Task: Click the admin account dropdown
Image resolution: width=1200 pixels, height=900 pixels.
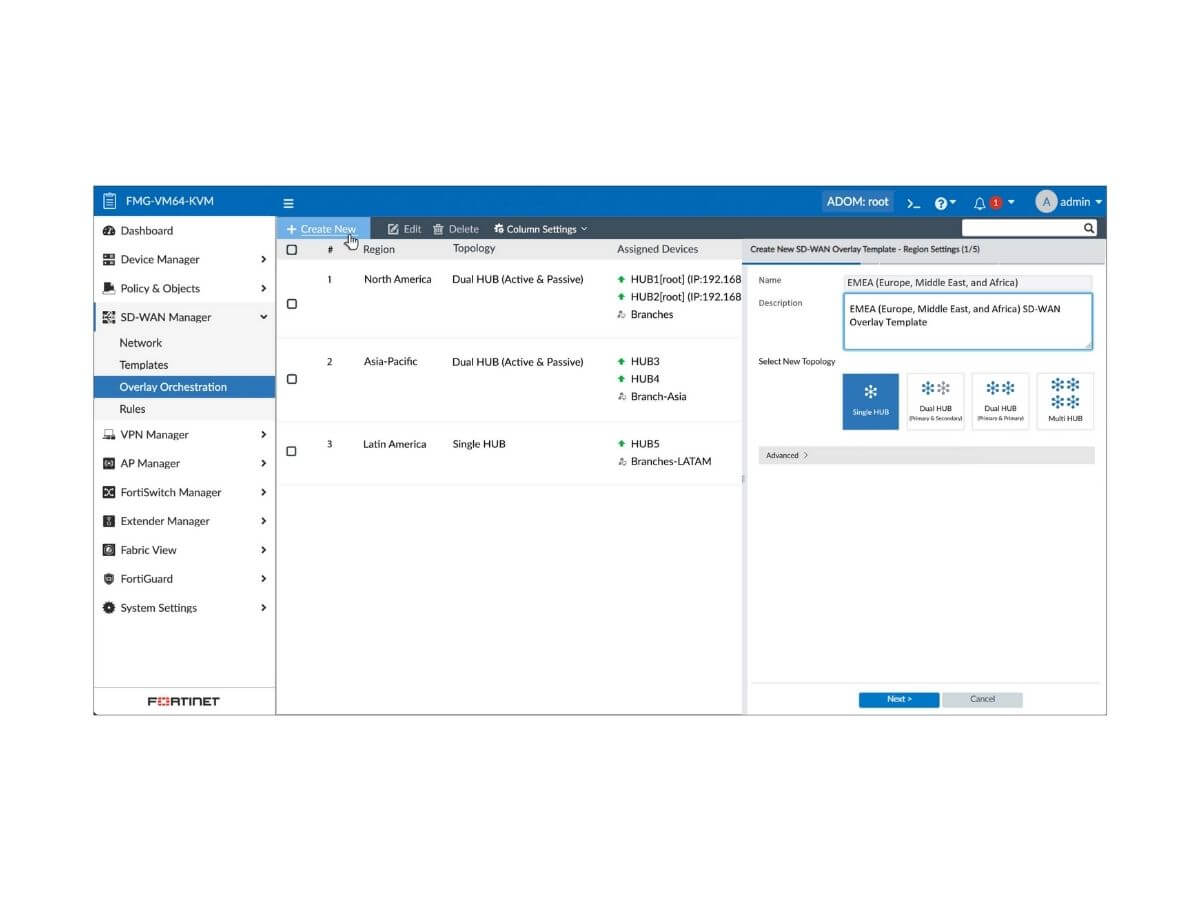Action: tap(1072, 202)
